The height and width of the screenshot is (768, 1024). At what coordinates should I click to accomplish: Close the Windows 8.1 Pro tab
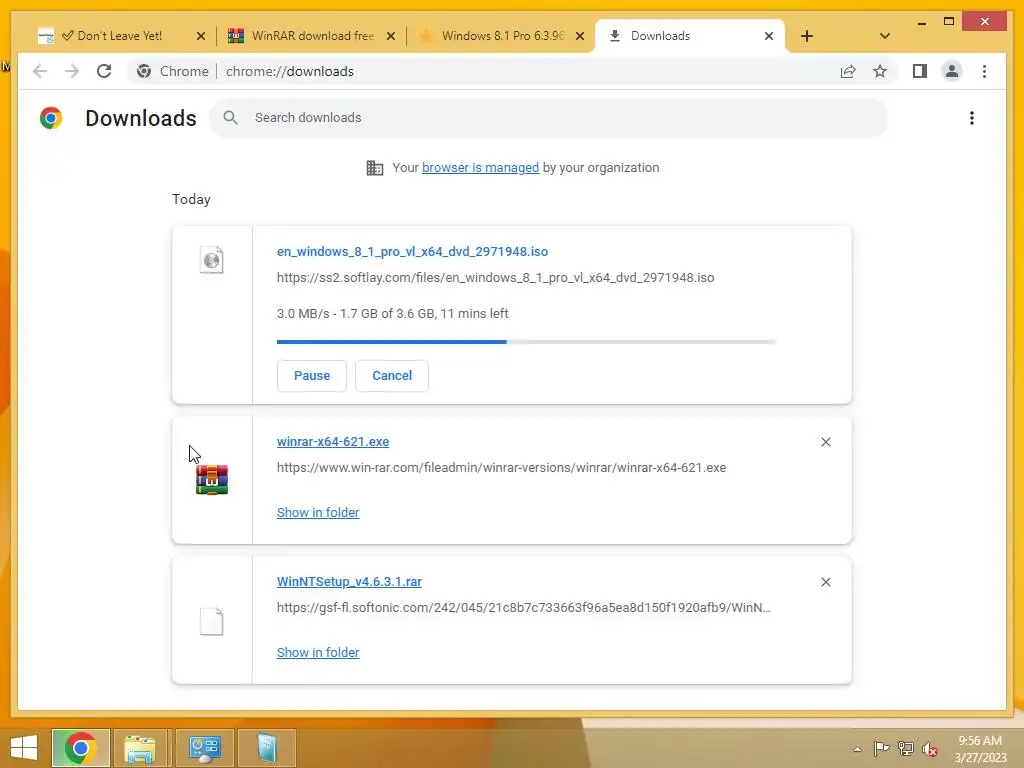point(580,36)
